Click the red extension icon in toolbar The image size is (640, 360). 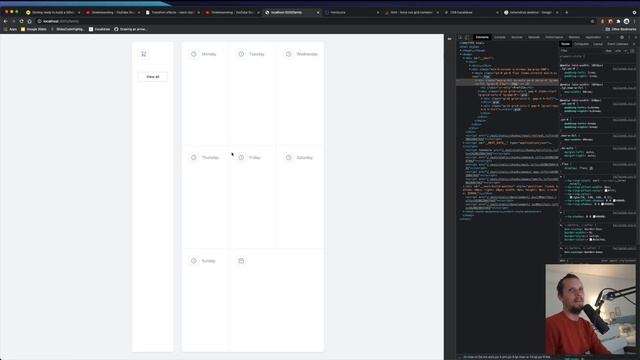click(x=611, y=21)
